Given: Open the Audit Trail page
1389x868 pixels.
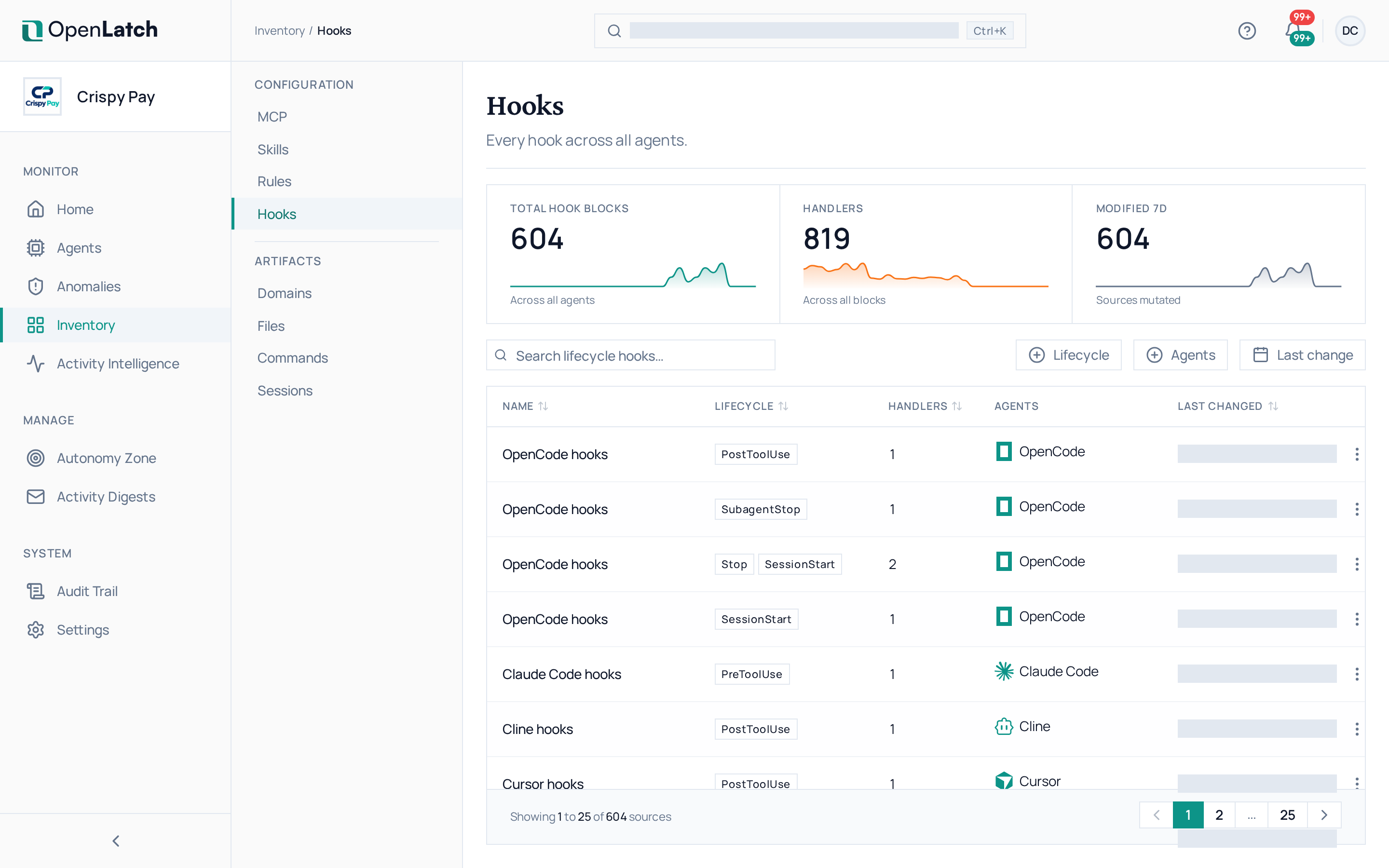Looking at the screenshot, I should click(115, 591).
